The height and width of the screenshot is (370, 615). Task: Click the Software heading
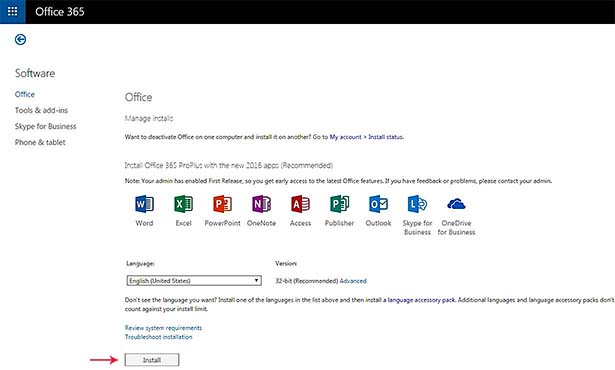pos(35,73)
